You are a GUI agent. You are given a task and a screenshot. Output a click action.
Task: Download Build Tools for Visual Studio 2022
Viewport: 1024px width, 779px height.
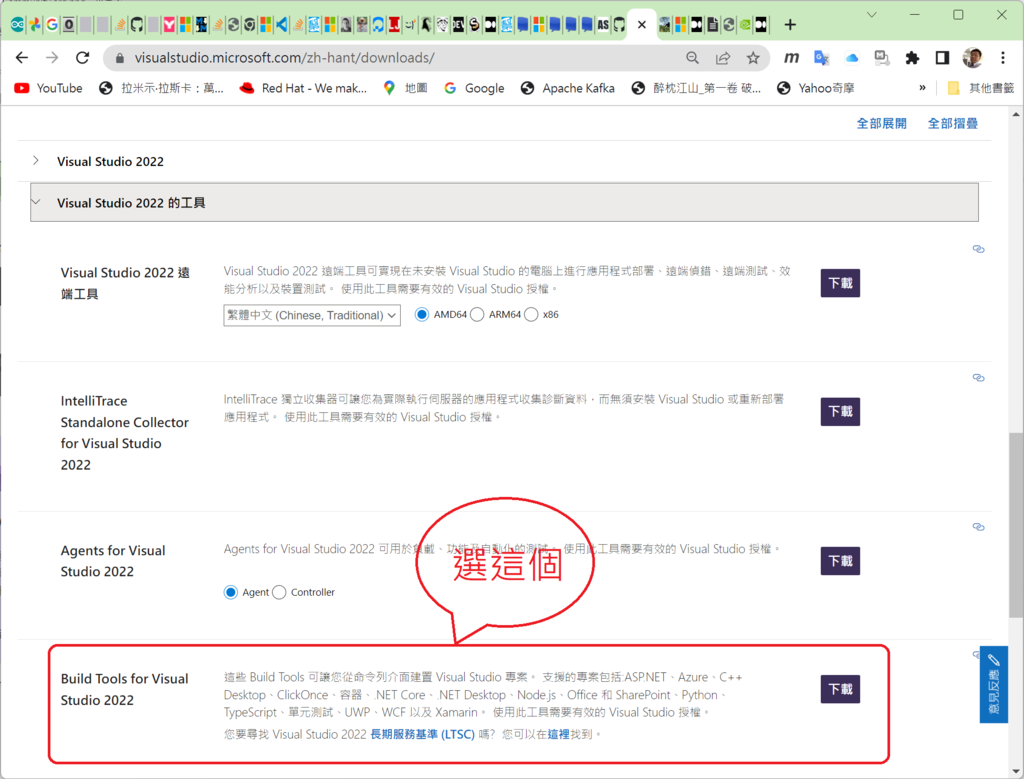840,689
